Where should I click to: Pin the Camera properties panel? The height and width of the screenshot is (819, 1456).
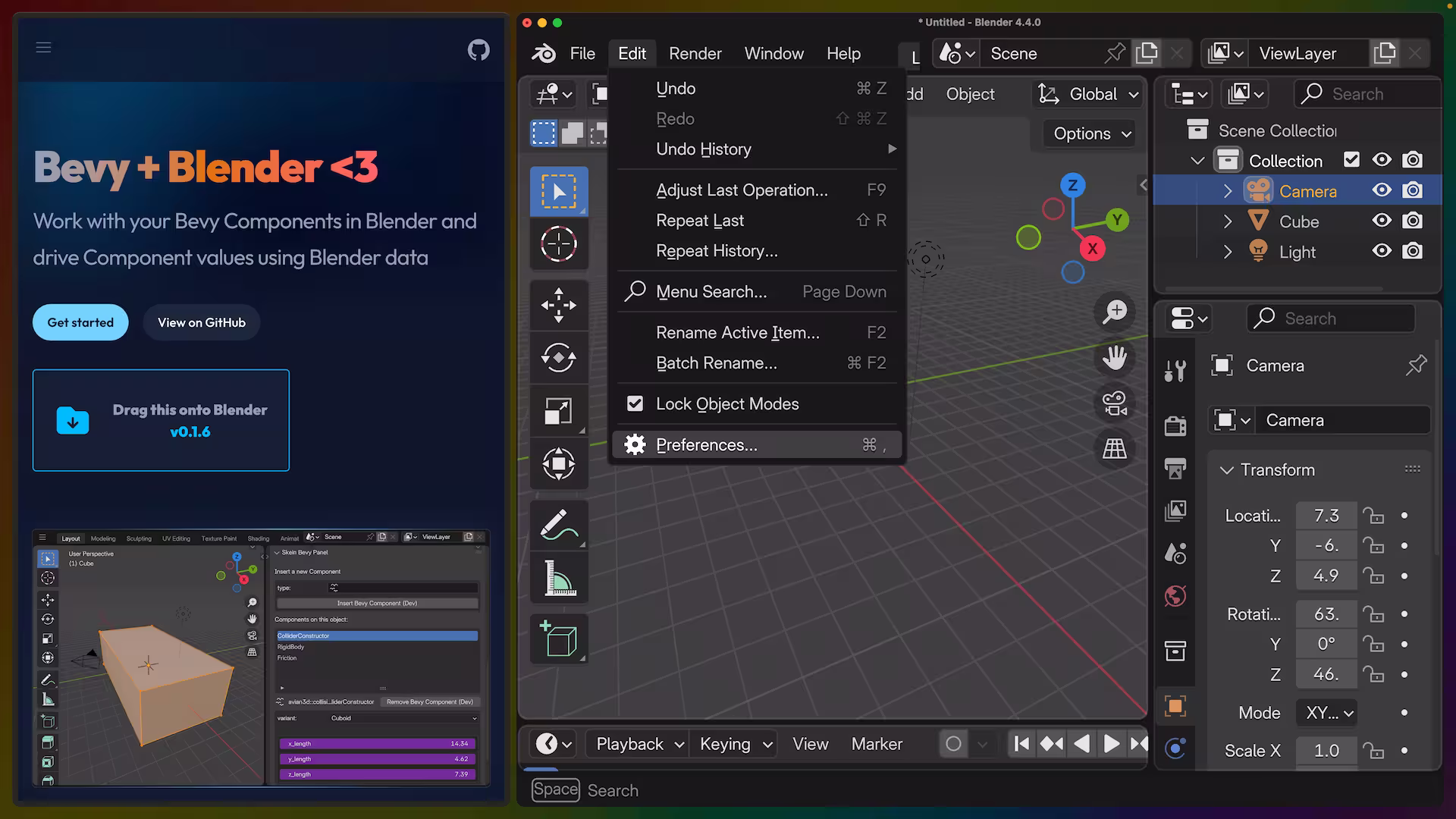(1416, 366)
